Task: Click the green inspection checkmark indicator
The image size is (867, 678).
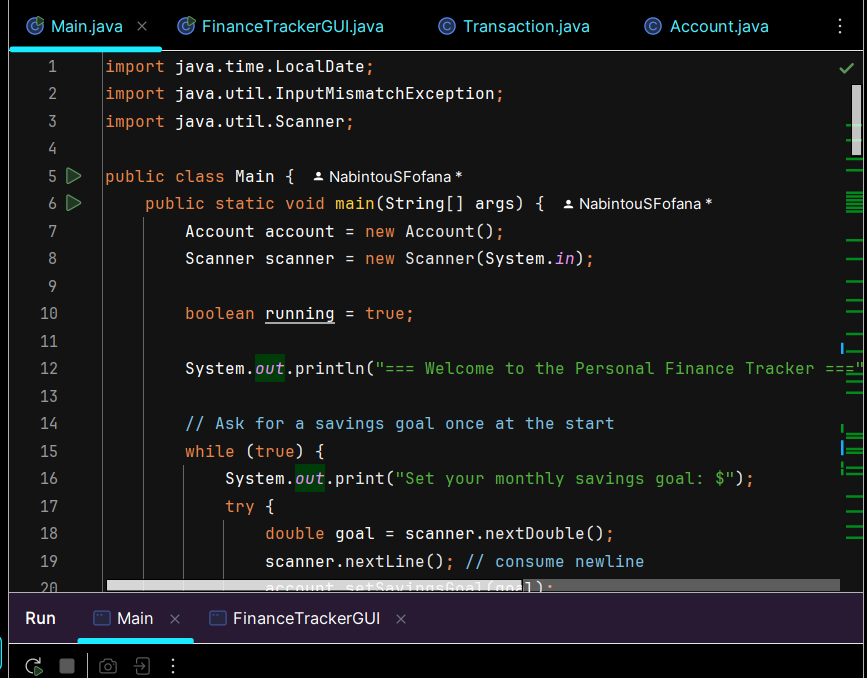Action: [846, 68]
